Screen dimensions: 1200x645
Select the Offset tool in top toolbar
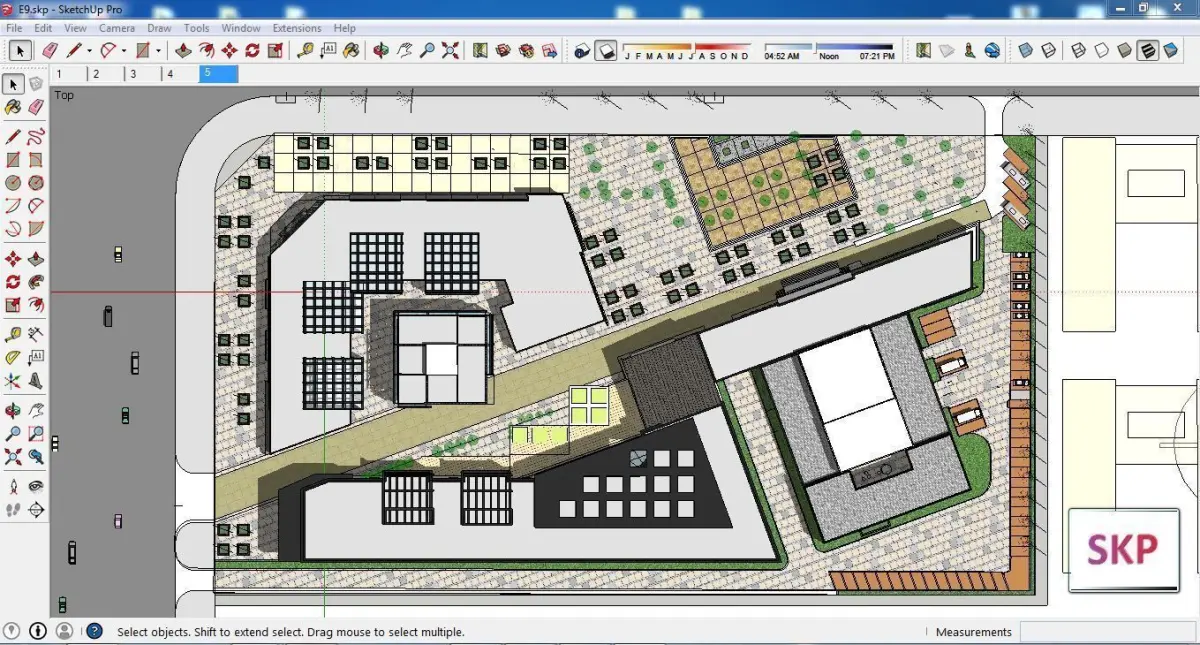206,50
